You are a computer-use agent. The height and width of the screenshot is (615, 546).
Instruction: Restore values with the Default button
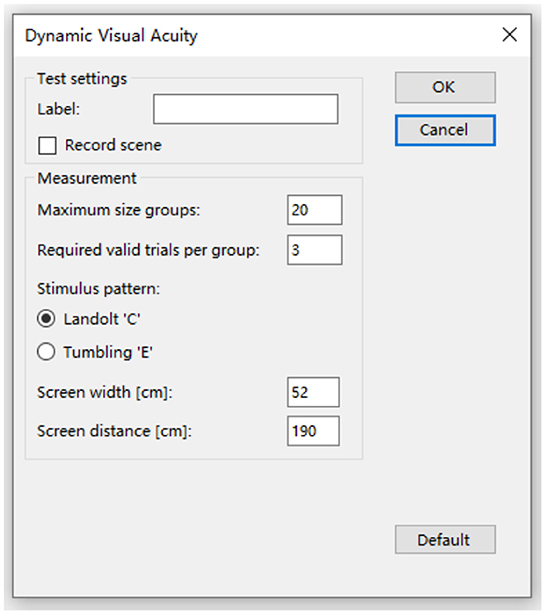445,540
